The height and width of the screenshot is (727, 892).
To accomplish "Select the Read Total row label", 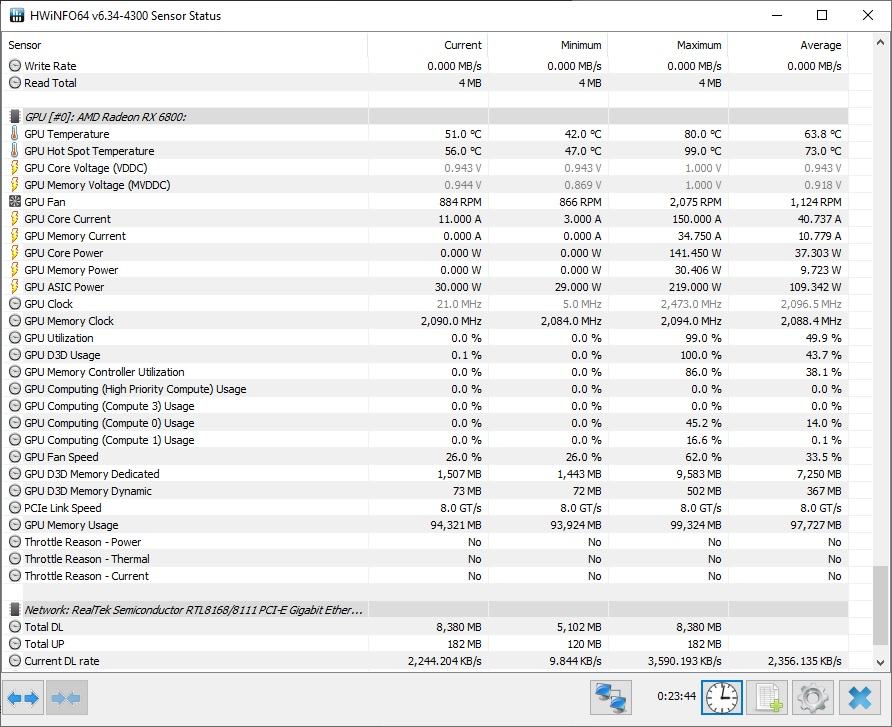I will pyautogui.click(x=50, y=83).
